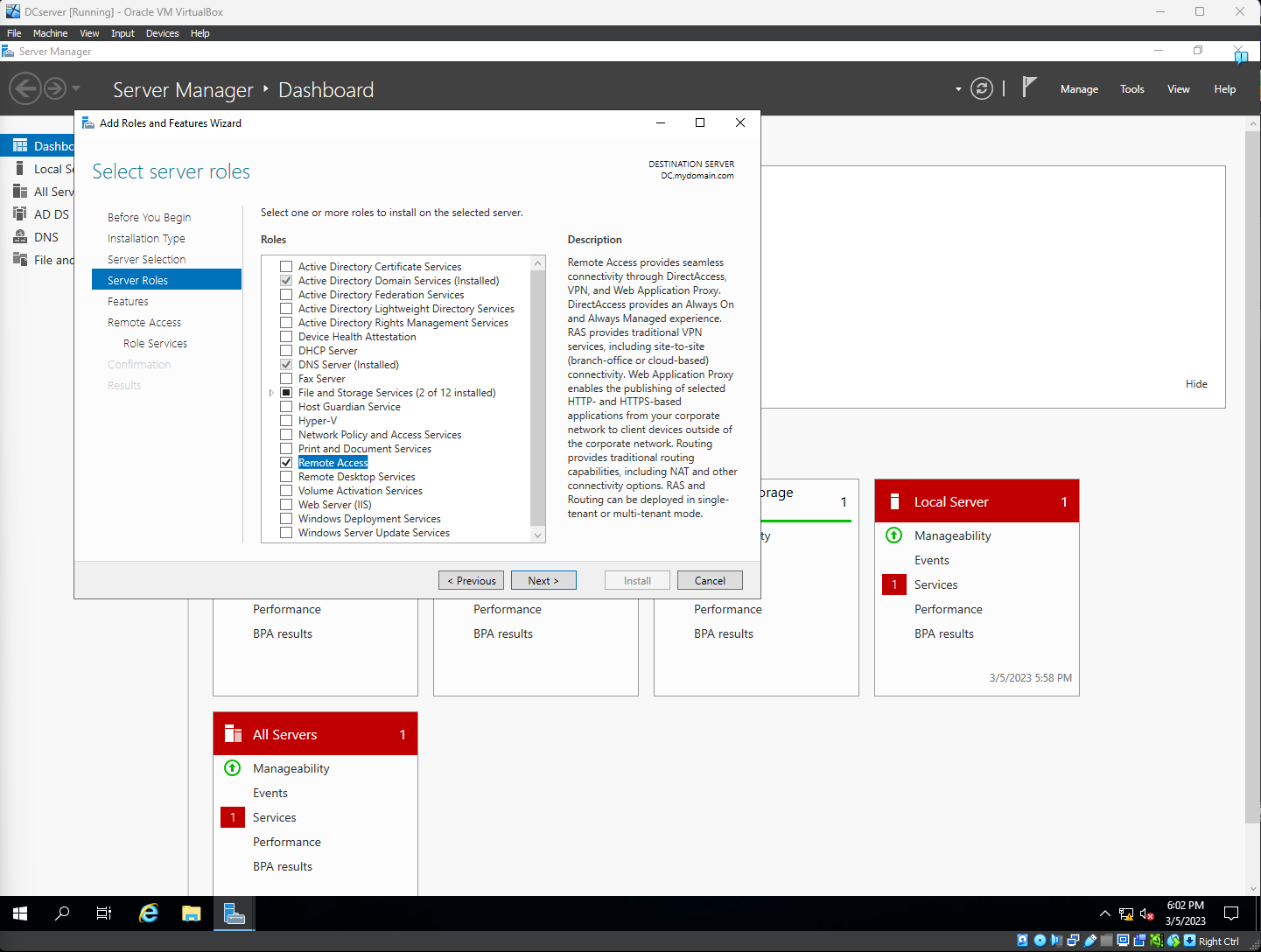Click the Server Manager forward arrow
1261x952 pixels.
point(55,88)
